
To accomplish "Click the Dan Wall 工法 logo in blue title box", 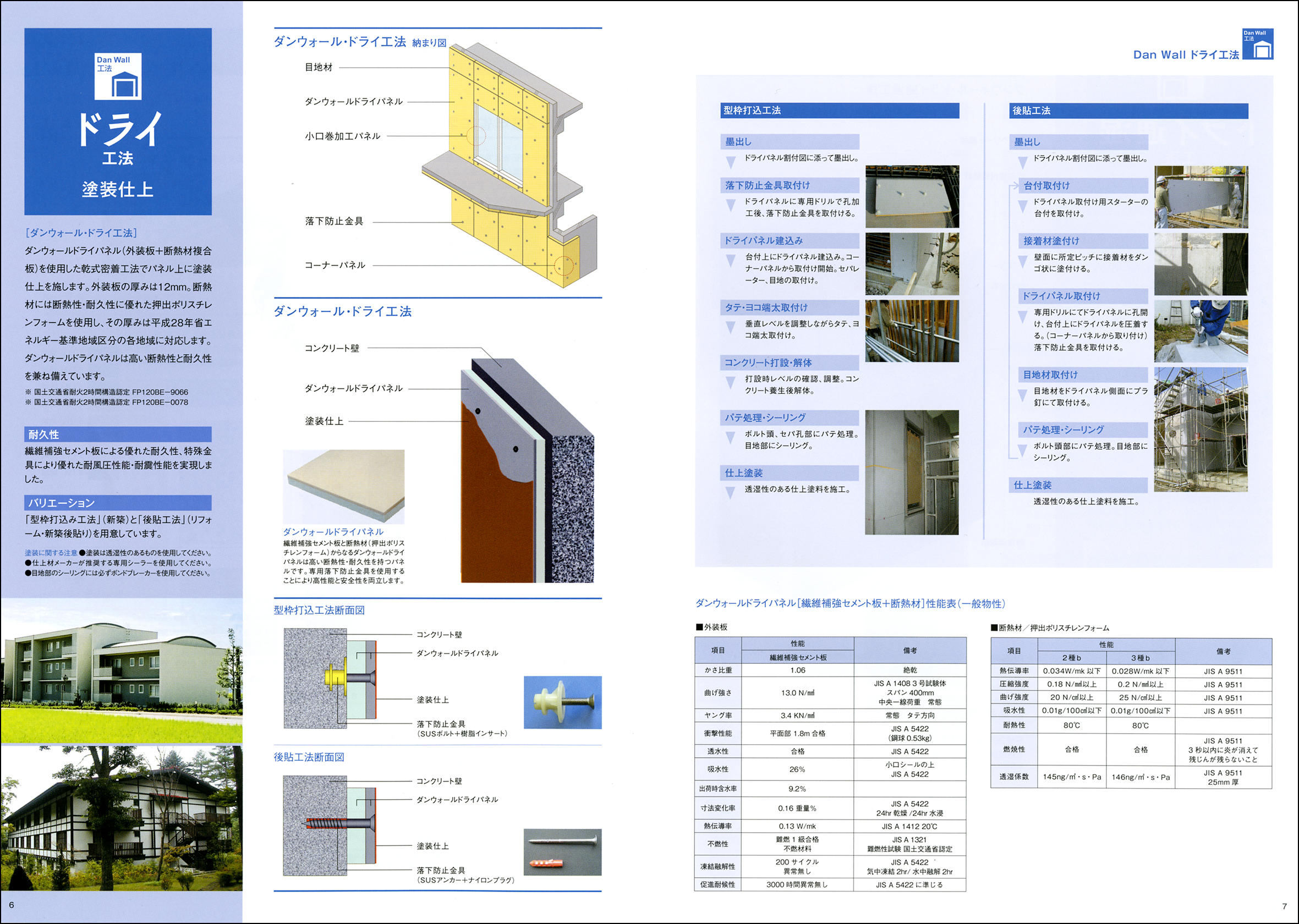I will pyautogui.click(x=118, y=77).
